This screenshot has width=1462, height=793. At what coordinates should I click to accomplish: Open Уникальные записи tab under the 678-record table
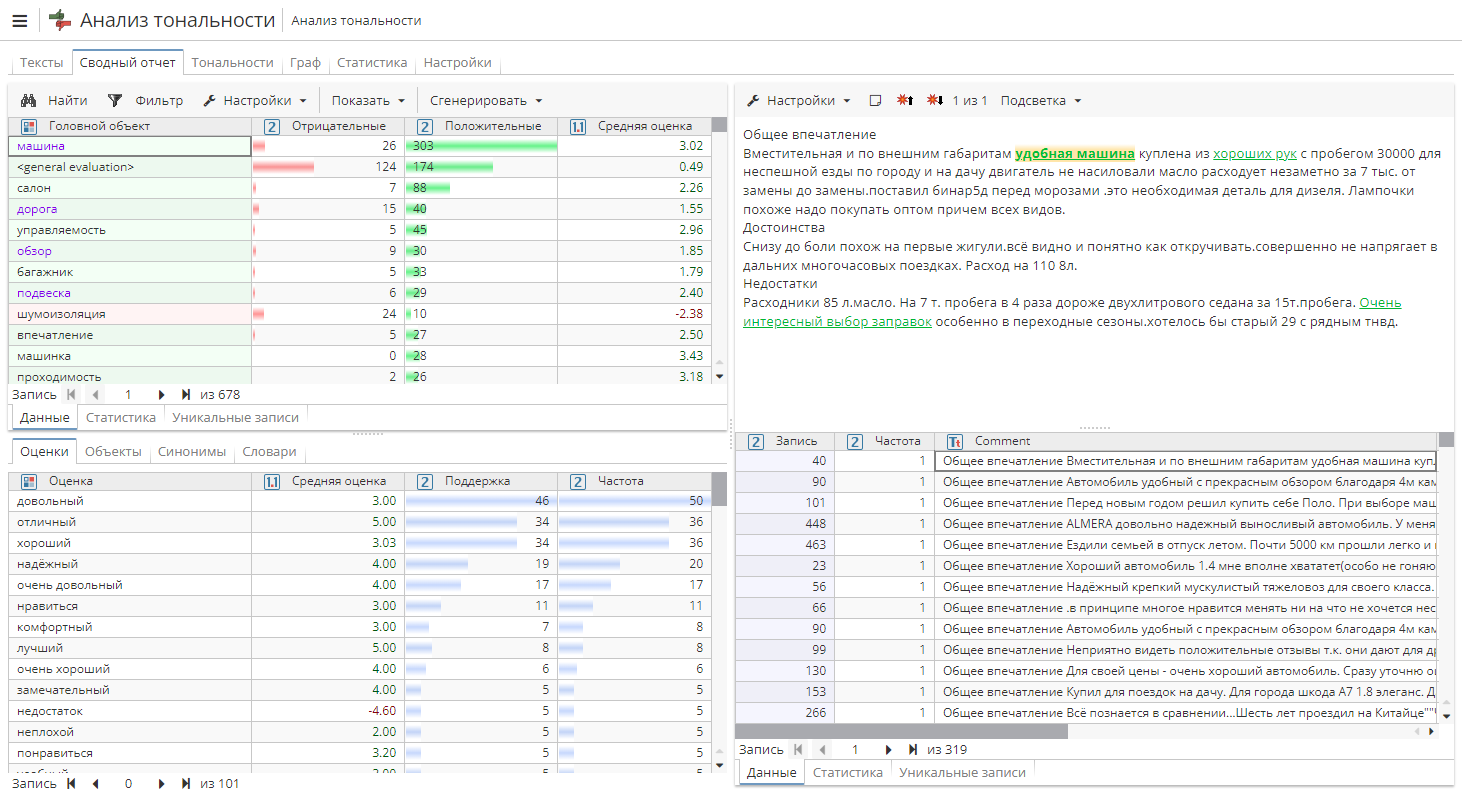pyautogui.click(x=234, y=417)
